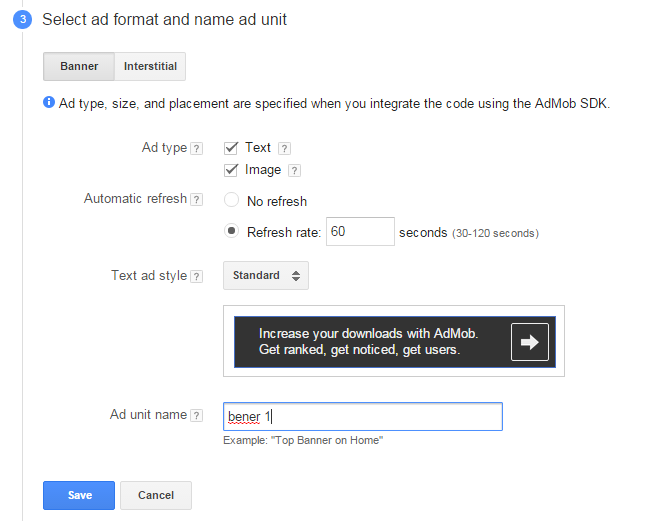Switch to the Interstitial format tab
Screen dimensions: 670x521
coord(150,66)
